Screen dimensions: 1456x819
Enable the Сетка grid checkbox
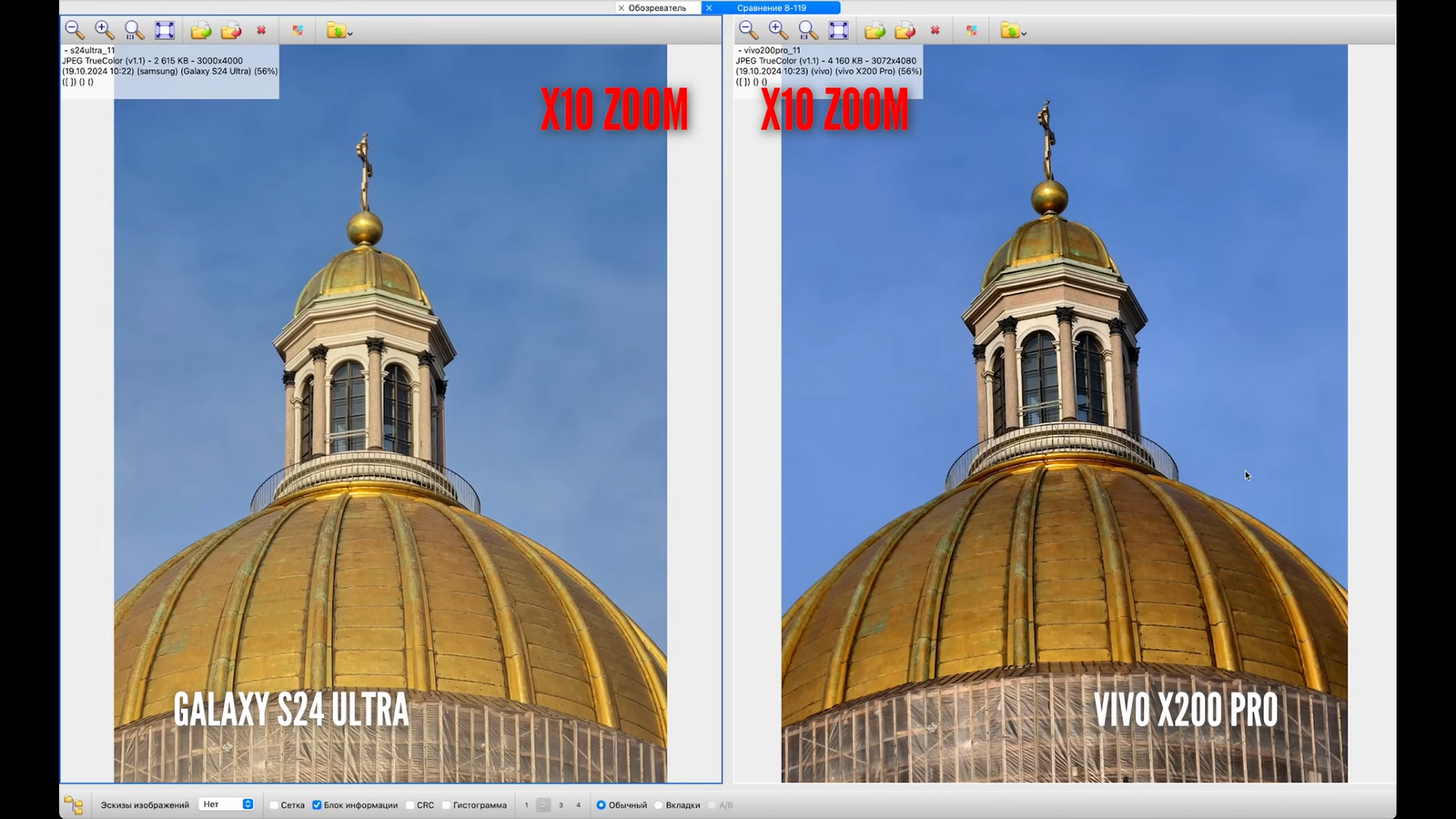(275, 805)
